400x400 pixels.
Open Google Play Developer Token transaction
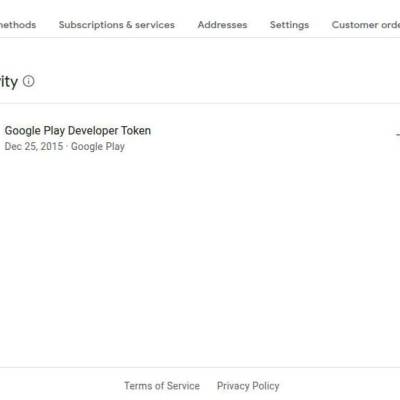coord(78,131)
